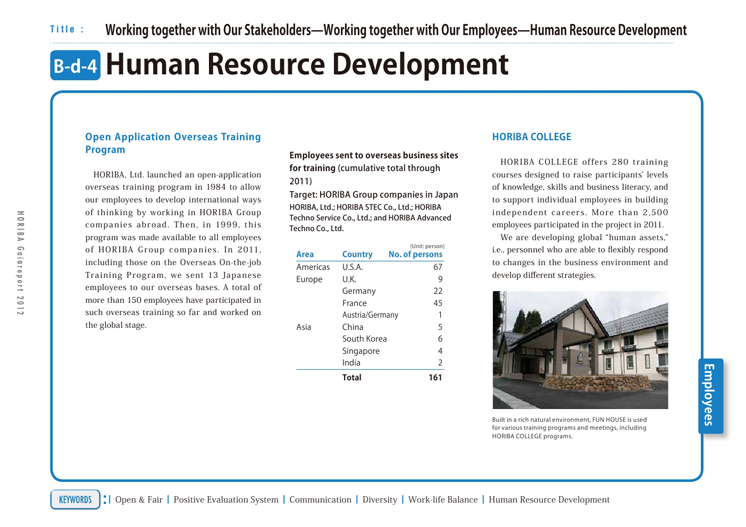746x527 pixels.
Task: Select the 'Area' column header
Action: (x=304, y=254)
